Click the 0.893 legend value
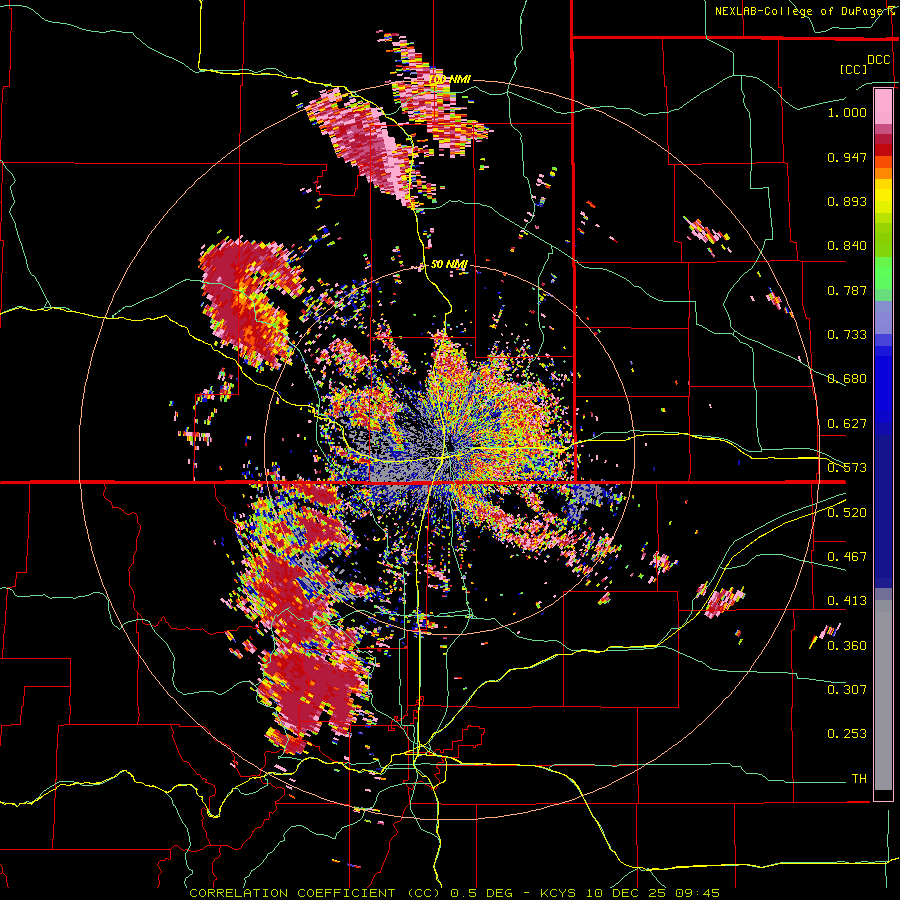Viewport: 900px width, 900px height. click(x=847, y=201)
